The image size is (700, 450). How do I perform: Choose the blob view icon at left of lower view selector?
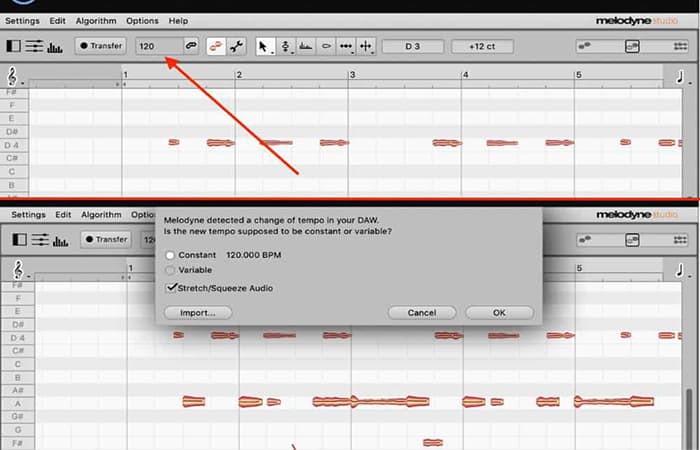(x=583, y=240)
